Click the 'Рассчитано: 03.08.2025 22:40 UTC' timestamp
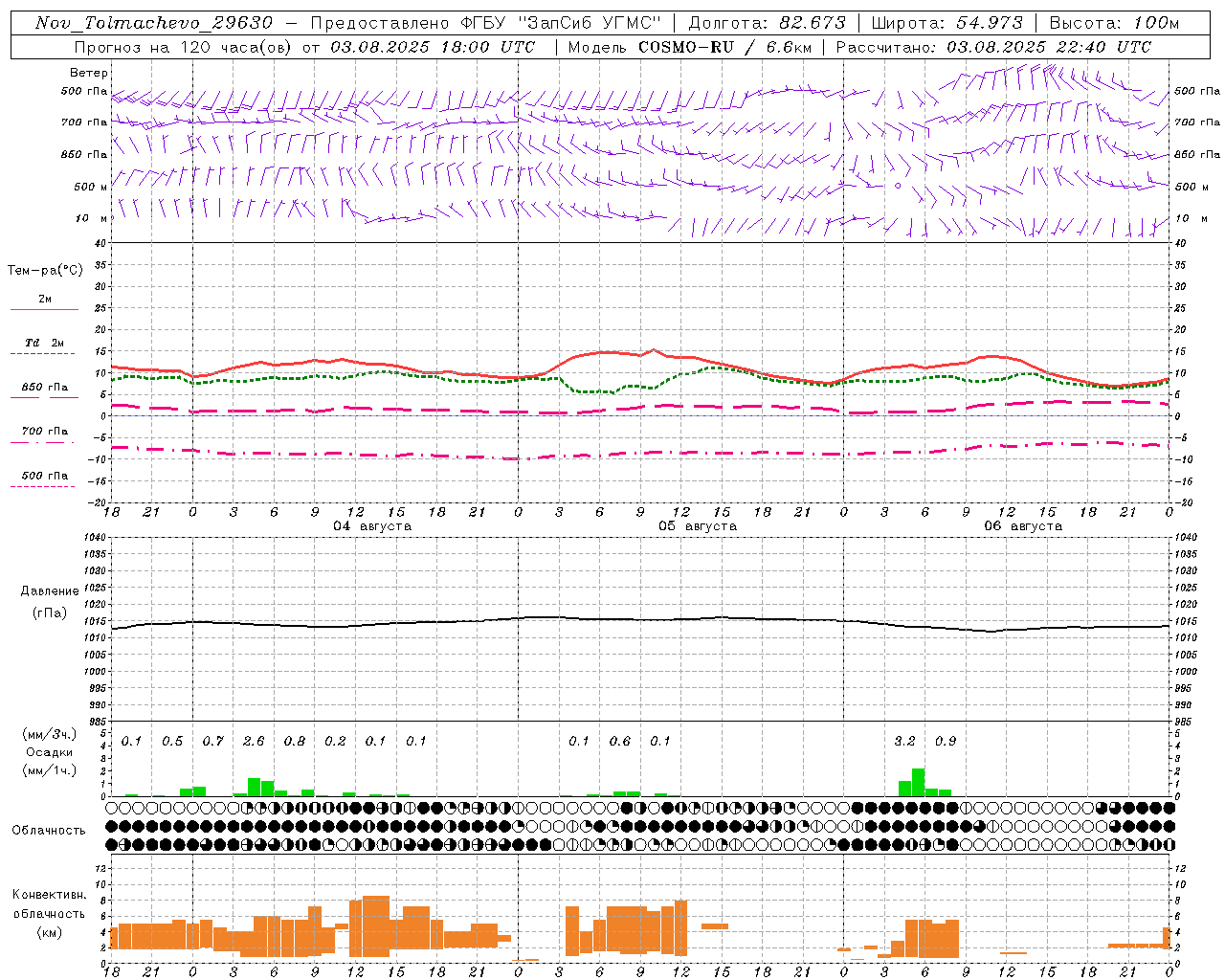 pyautogui.click(x=993, y=47)
